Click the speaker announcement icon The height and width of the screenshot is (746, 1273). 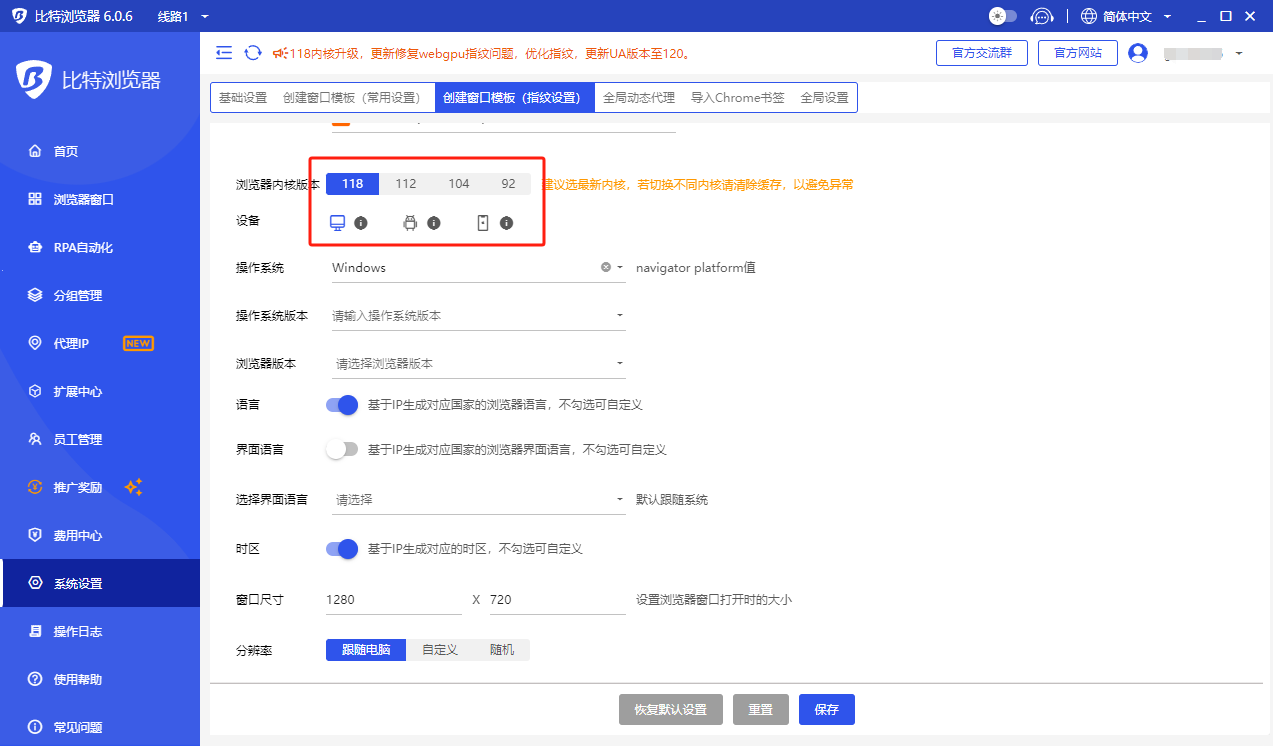point(281,53)
